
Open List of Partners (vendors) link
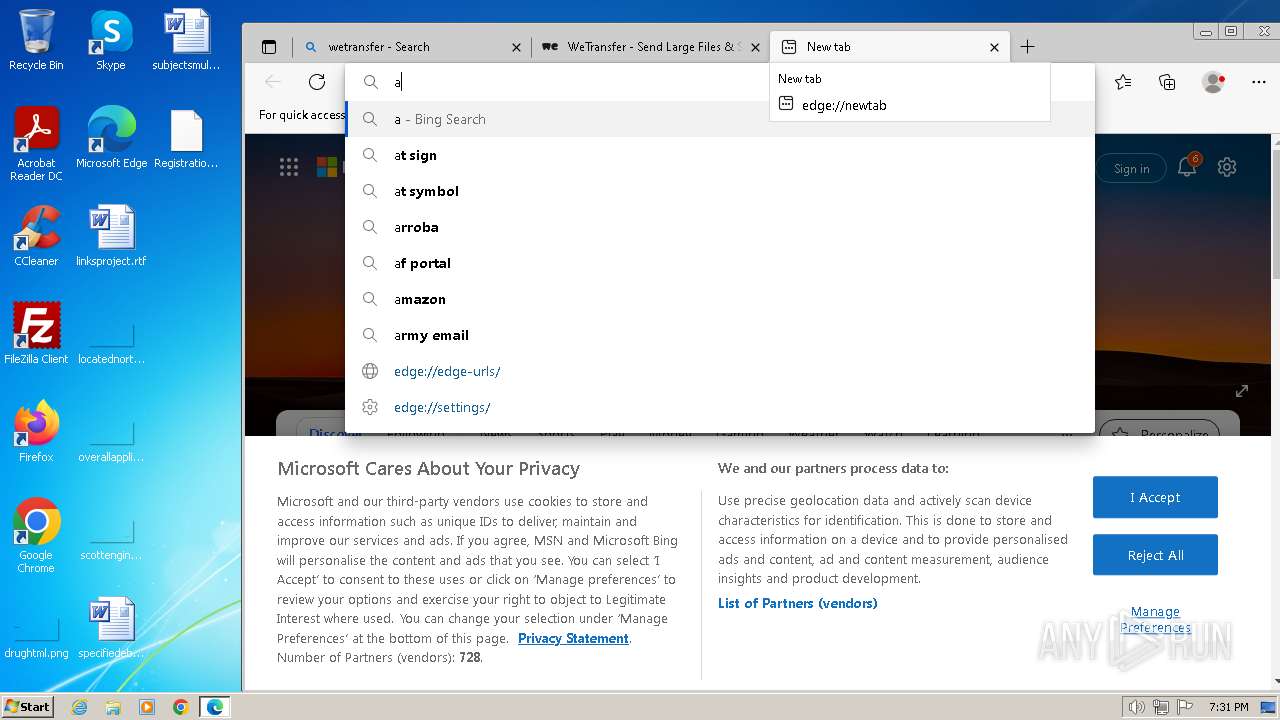(x=797, y=603)
